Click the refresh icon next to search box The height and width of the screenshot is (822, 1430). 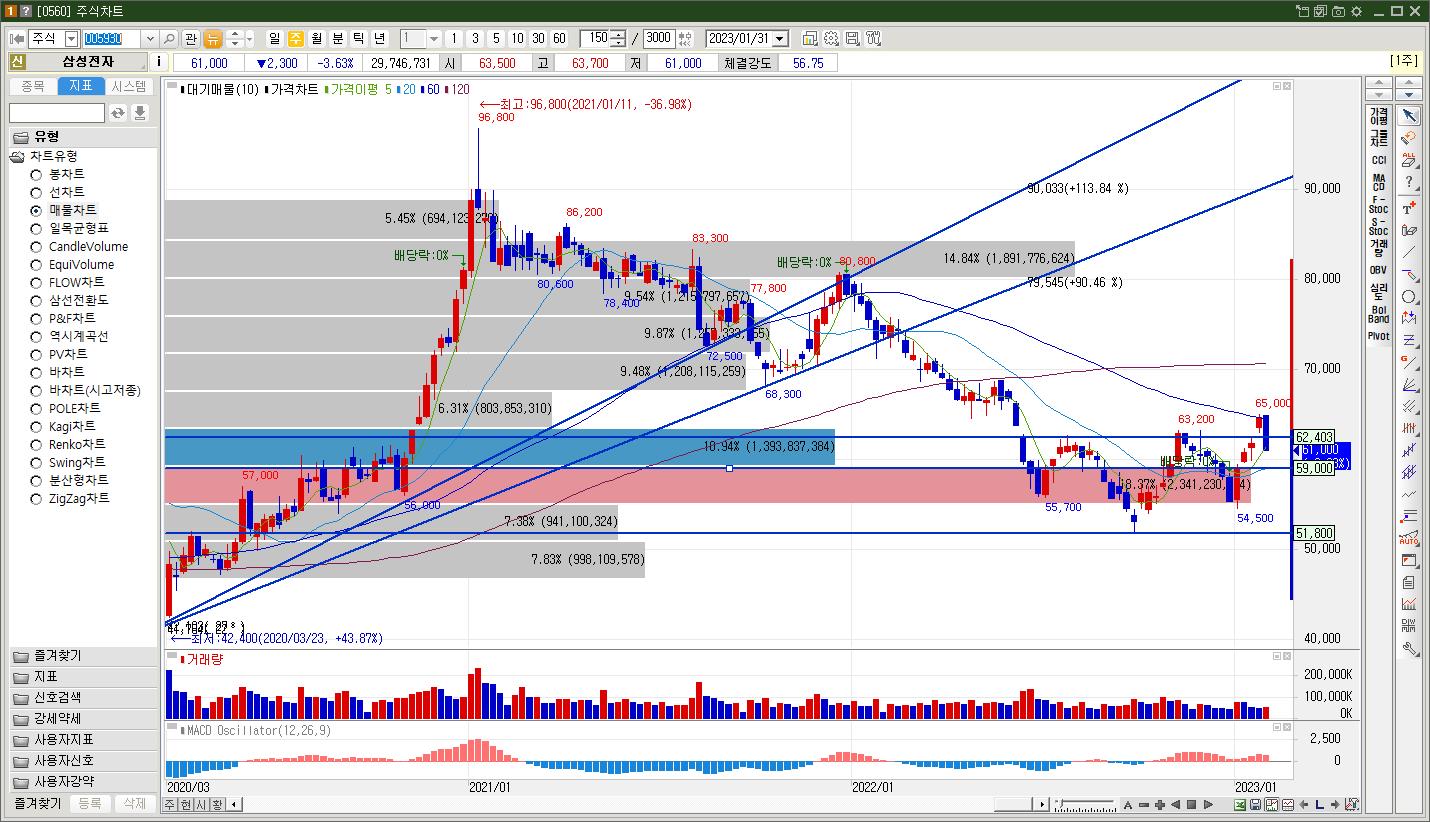coord(118,113)
